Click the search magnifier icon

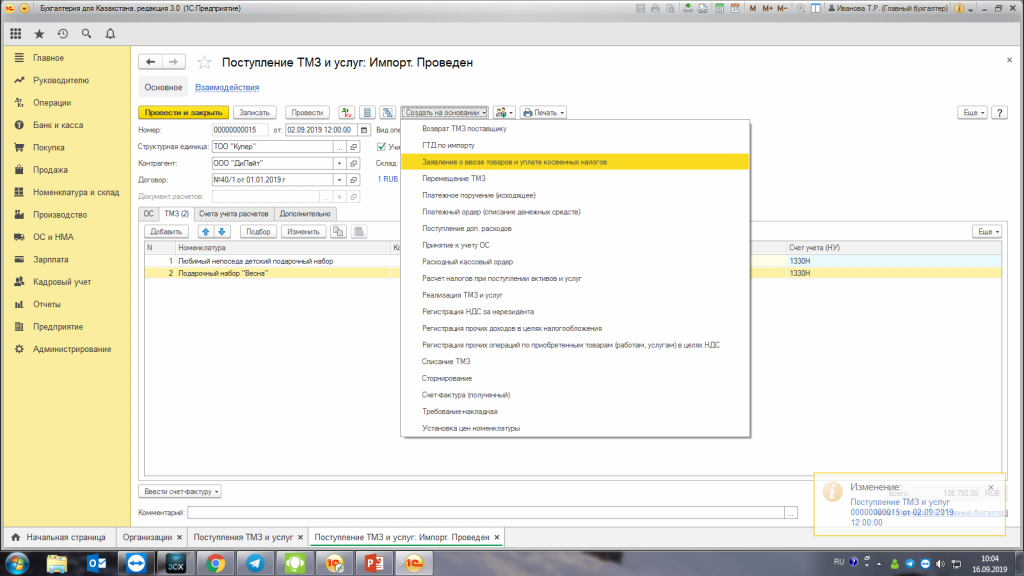pyautogui.click(x=86, y=33)
